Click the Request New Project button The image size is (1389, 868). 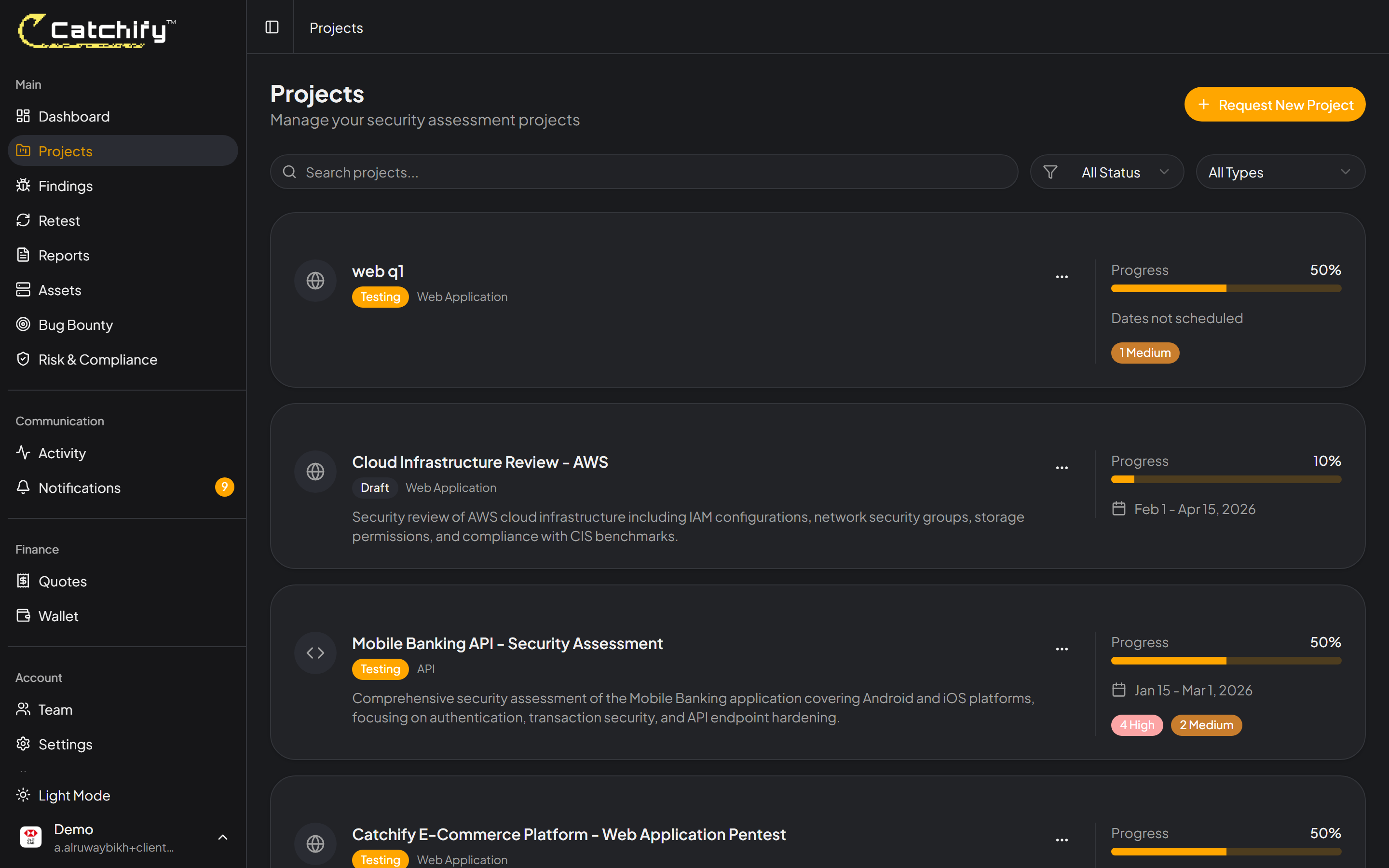pyautogui.click(x=1275, y=104)
